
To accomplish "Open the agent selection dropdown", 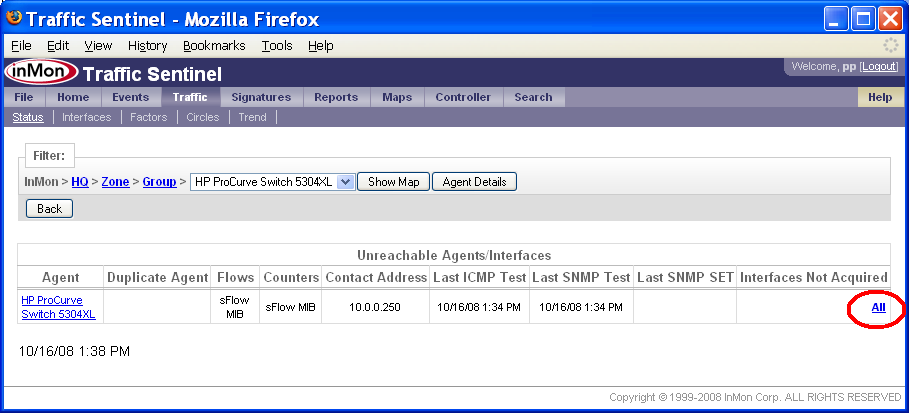I will pos(345,182).
